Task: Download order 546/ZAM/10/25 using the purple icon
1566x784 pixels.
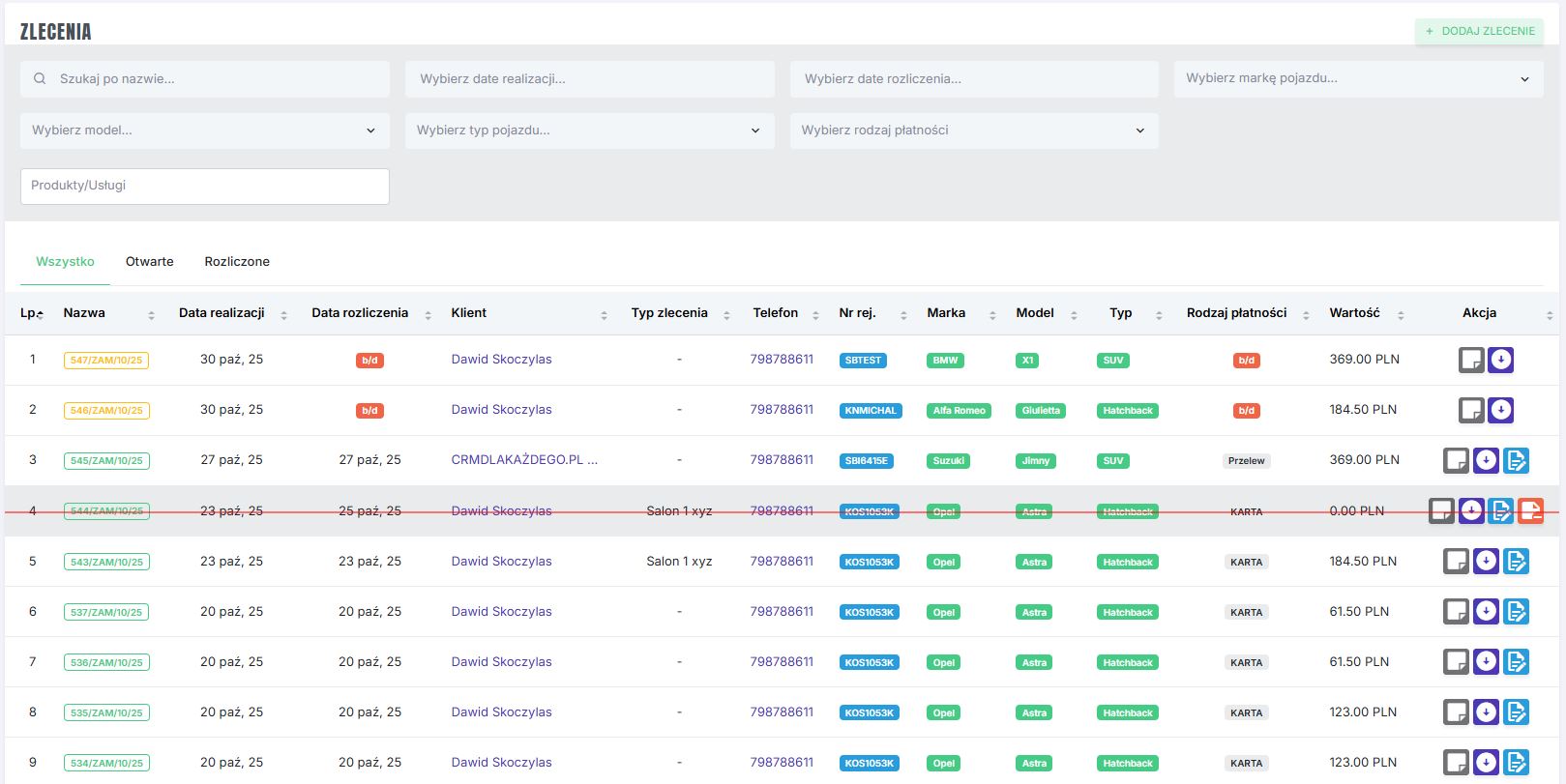Action: coord(1500,410)
